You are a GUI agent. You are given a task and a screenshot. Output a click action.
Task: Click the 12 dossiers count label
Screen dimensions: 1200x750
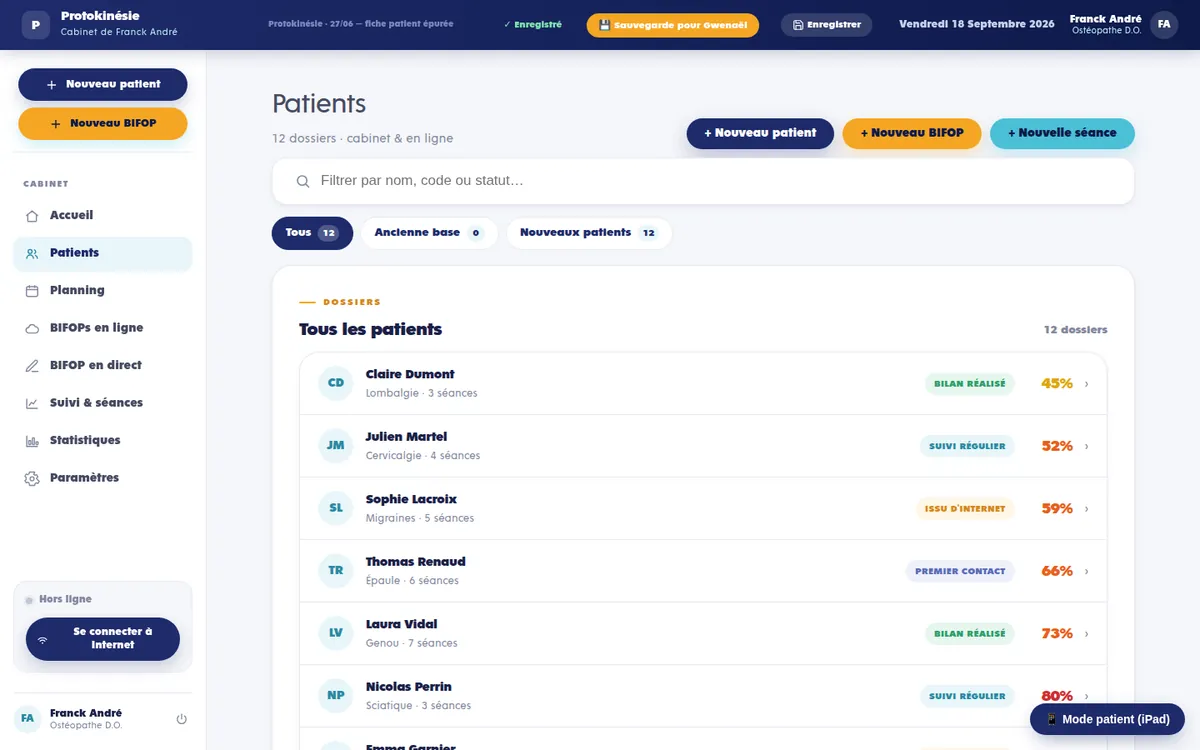click(x=1075, y=330)
